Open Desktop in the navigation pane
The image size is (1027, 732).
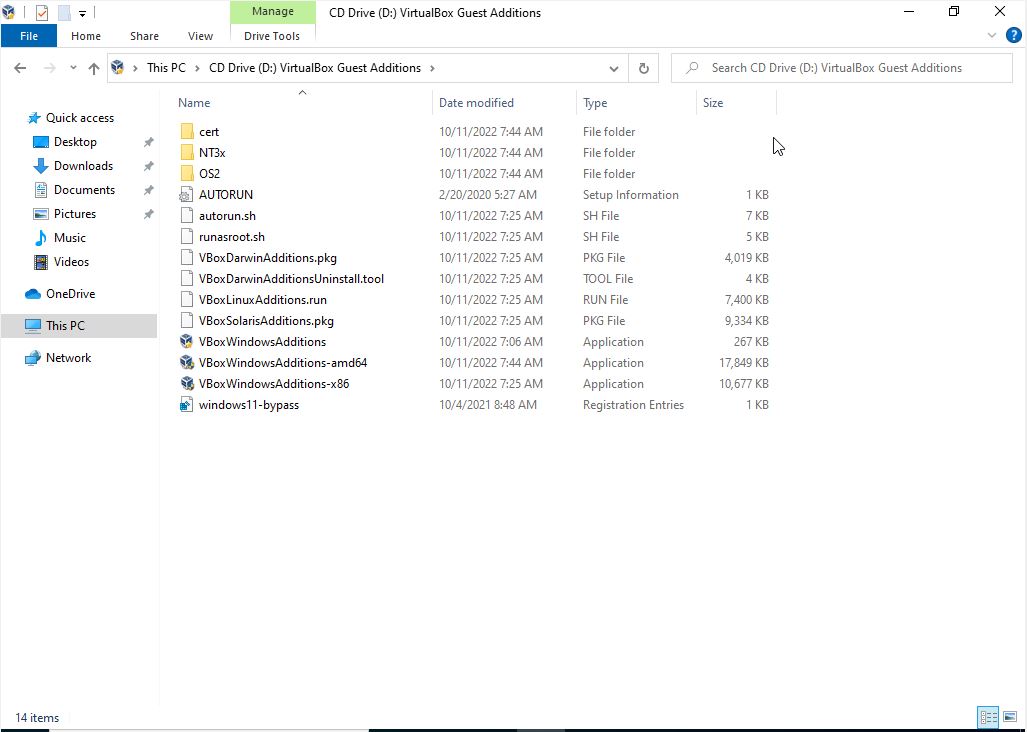(x=75, y=142)
